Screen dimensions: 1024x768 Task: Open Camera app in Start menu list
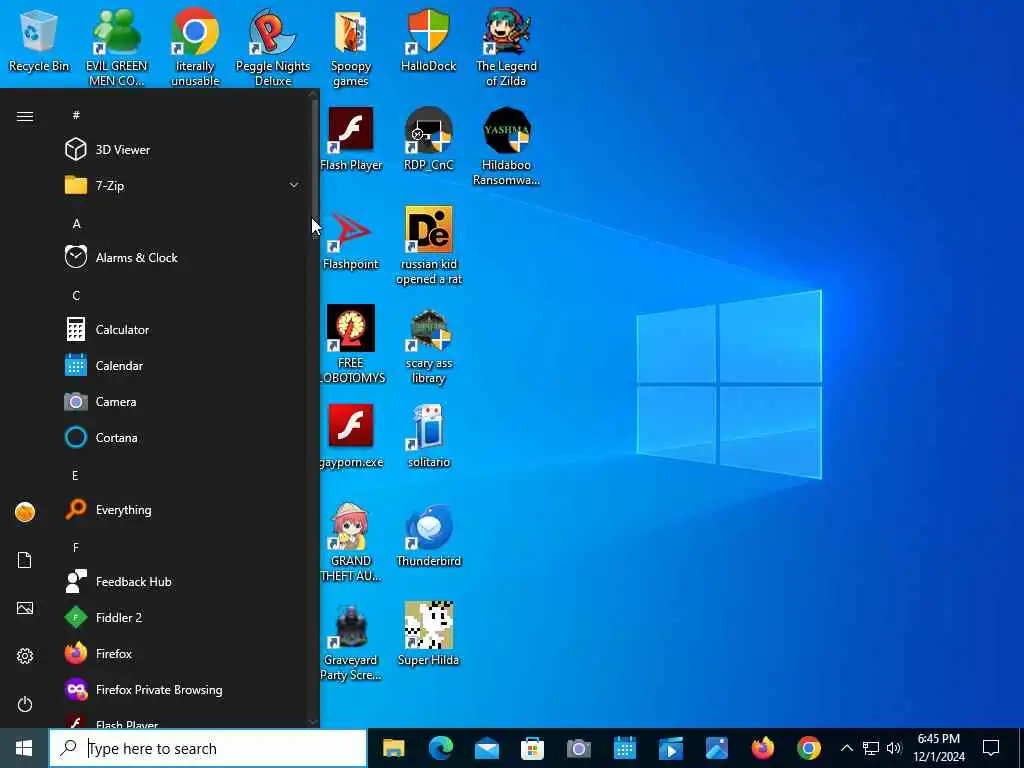[183, 402]
